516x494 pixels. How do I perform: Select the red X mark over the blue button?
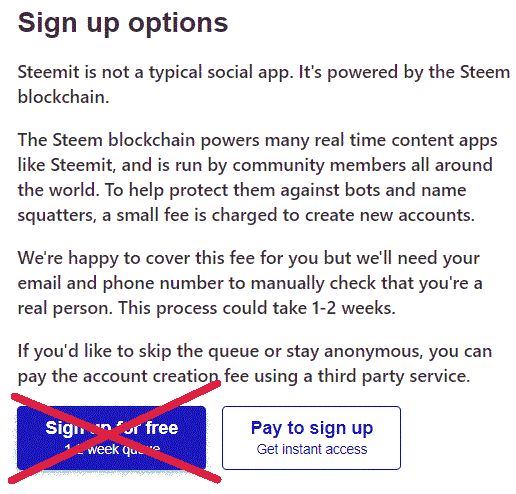pyautogui.click(x=115, y=432)
